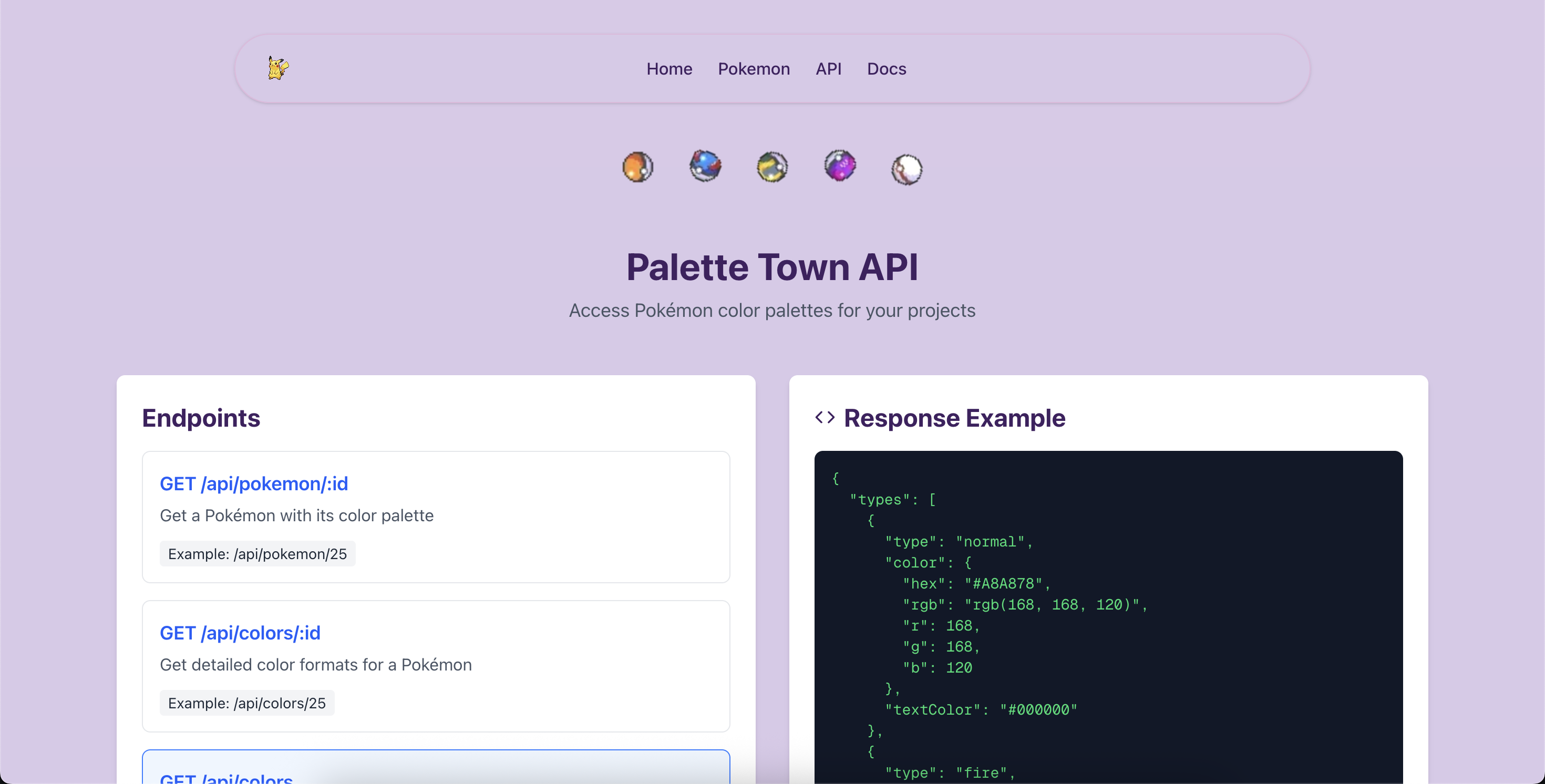
Task: Click the description Get detailed color formats for a Pokémon
Action: pos(315,665)
